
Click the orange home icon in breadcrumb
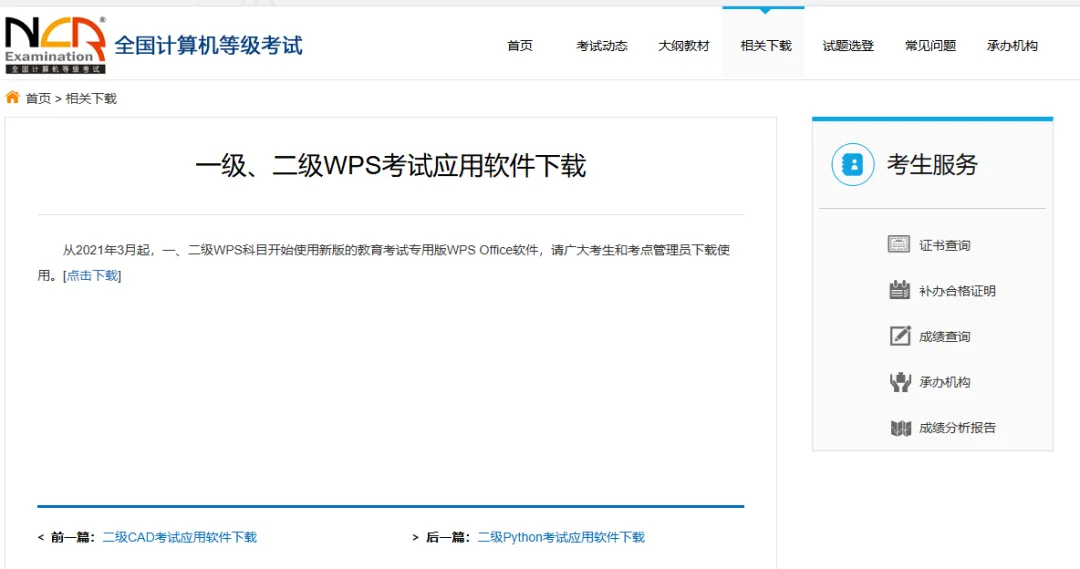click(12, 97)
